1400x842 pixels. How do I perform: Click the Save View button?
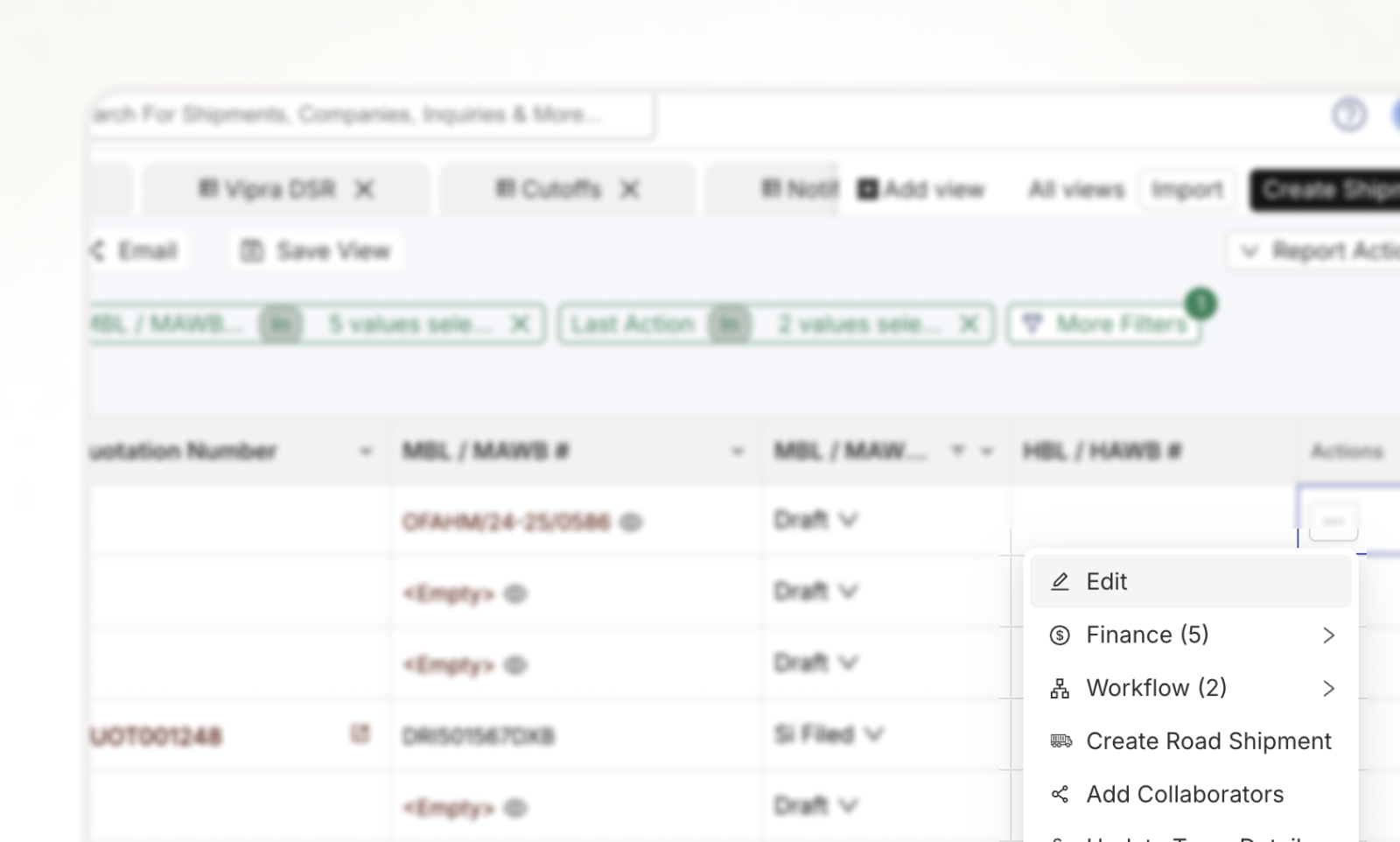[316, 251]
